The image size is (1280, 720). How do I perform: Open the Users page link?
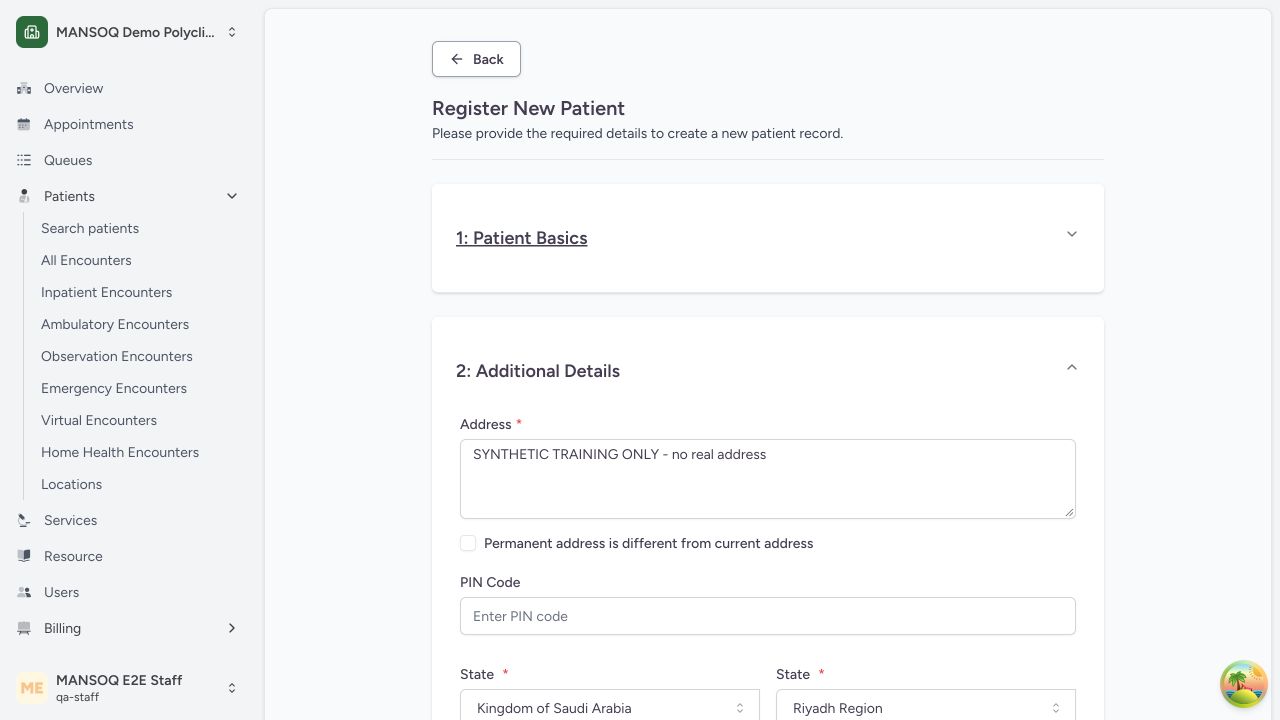[x=61, y=592]
